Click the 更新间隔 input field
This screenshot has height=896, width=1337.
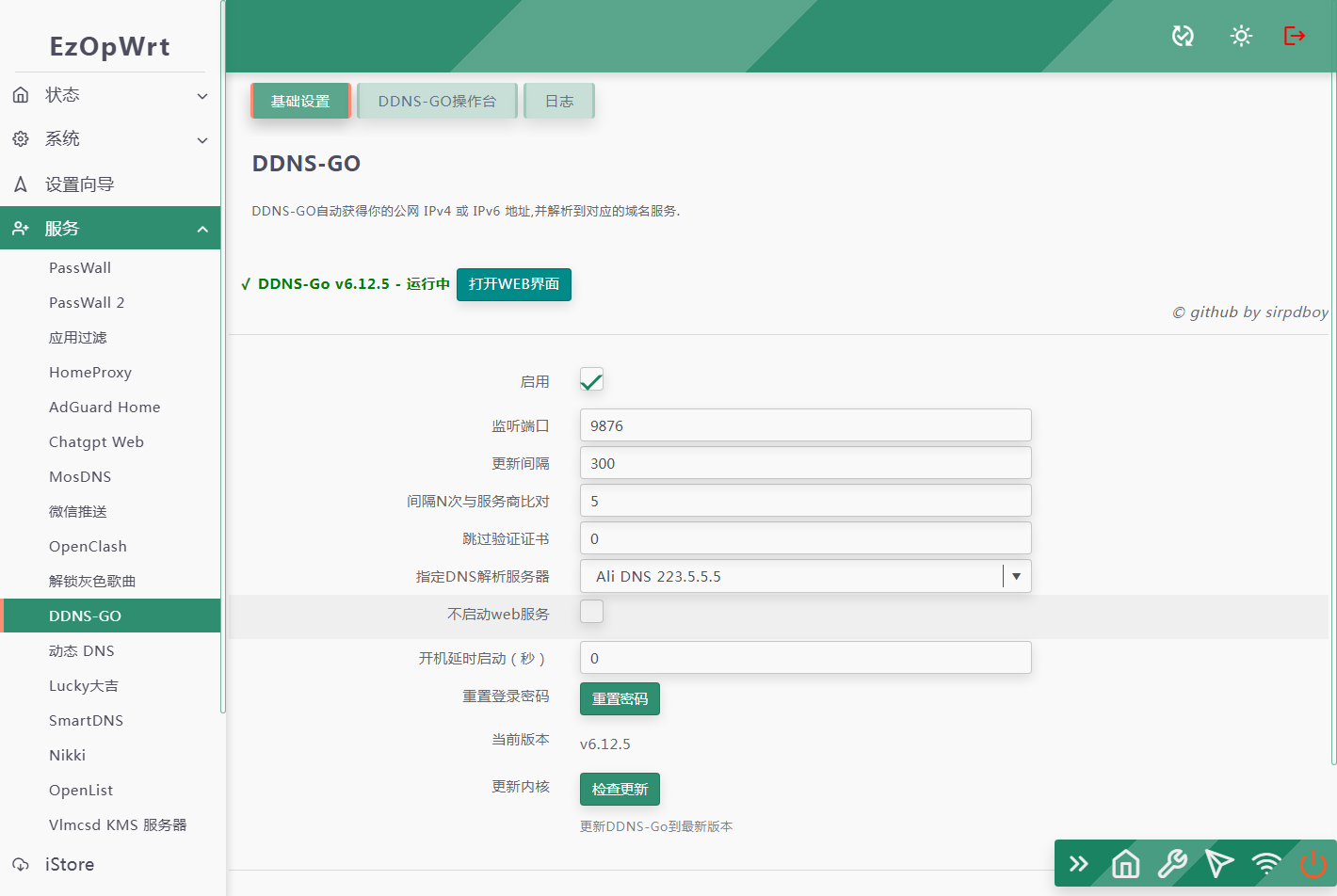point(806,463)
